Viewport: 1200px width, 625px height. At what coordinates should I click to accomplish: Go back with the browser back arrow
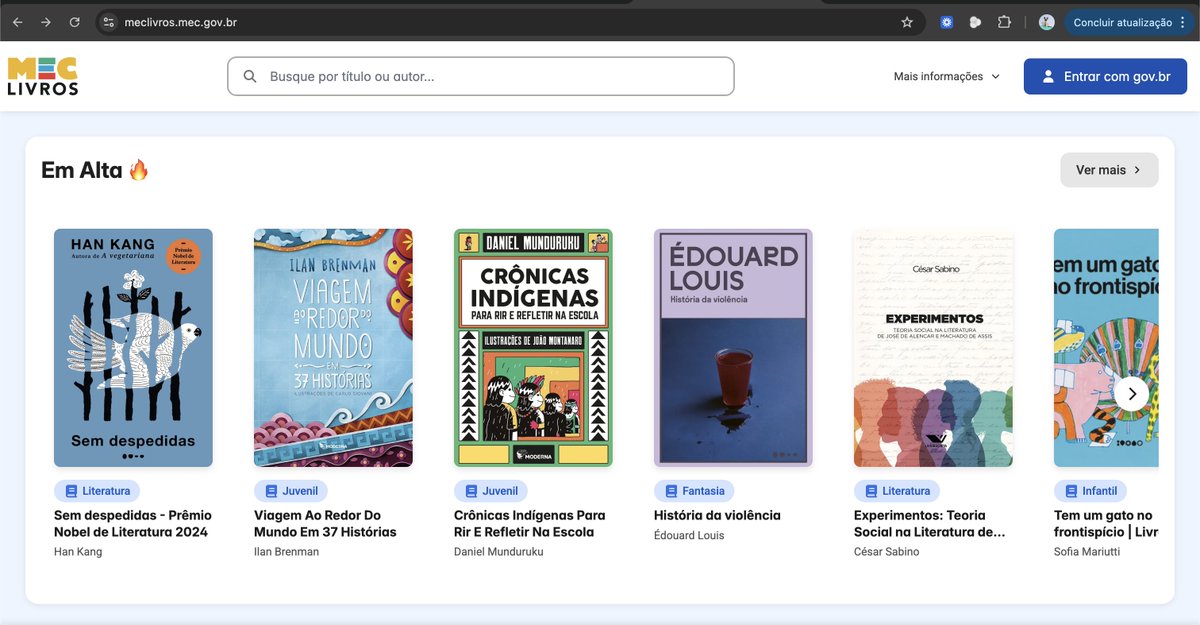17,22
